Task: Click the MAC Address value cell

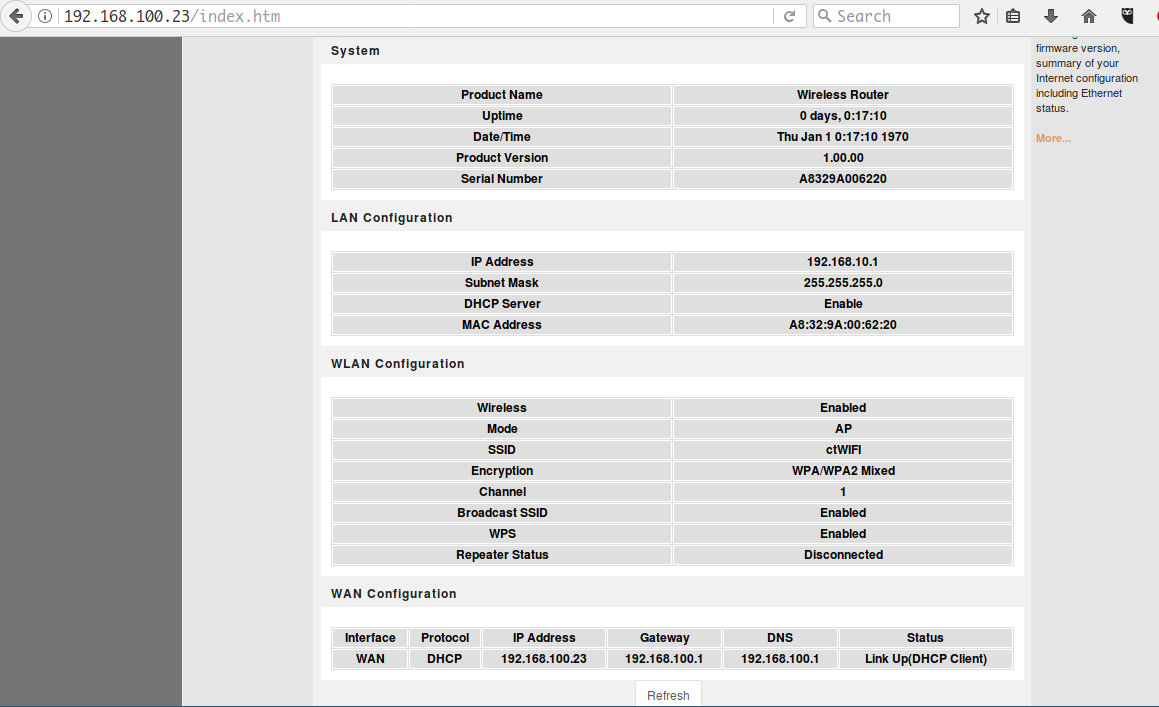Action: 842,325
